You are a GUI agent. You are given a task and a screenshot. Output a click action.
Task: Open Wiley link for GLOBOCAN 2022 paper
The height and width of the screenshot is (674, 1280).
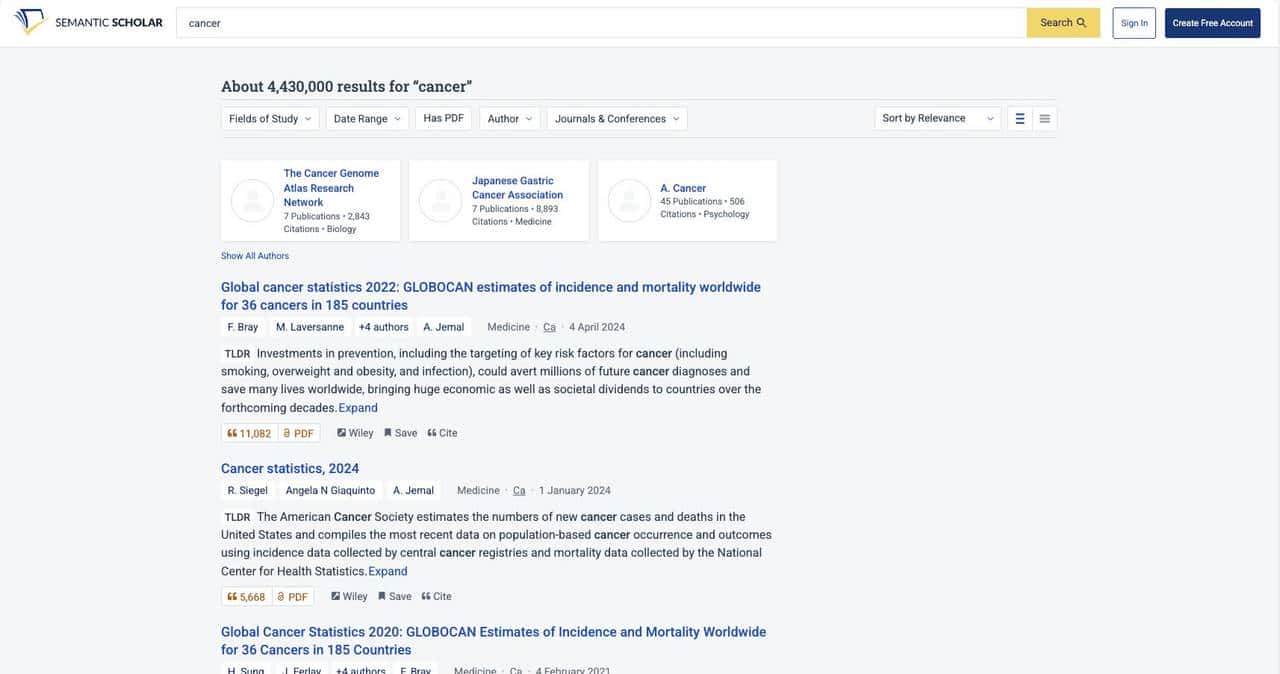coord(355,433)
